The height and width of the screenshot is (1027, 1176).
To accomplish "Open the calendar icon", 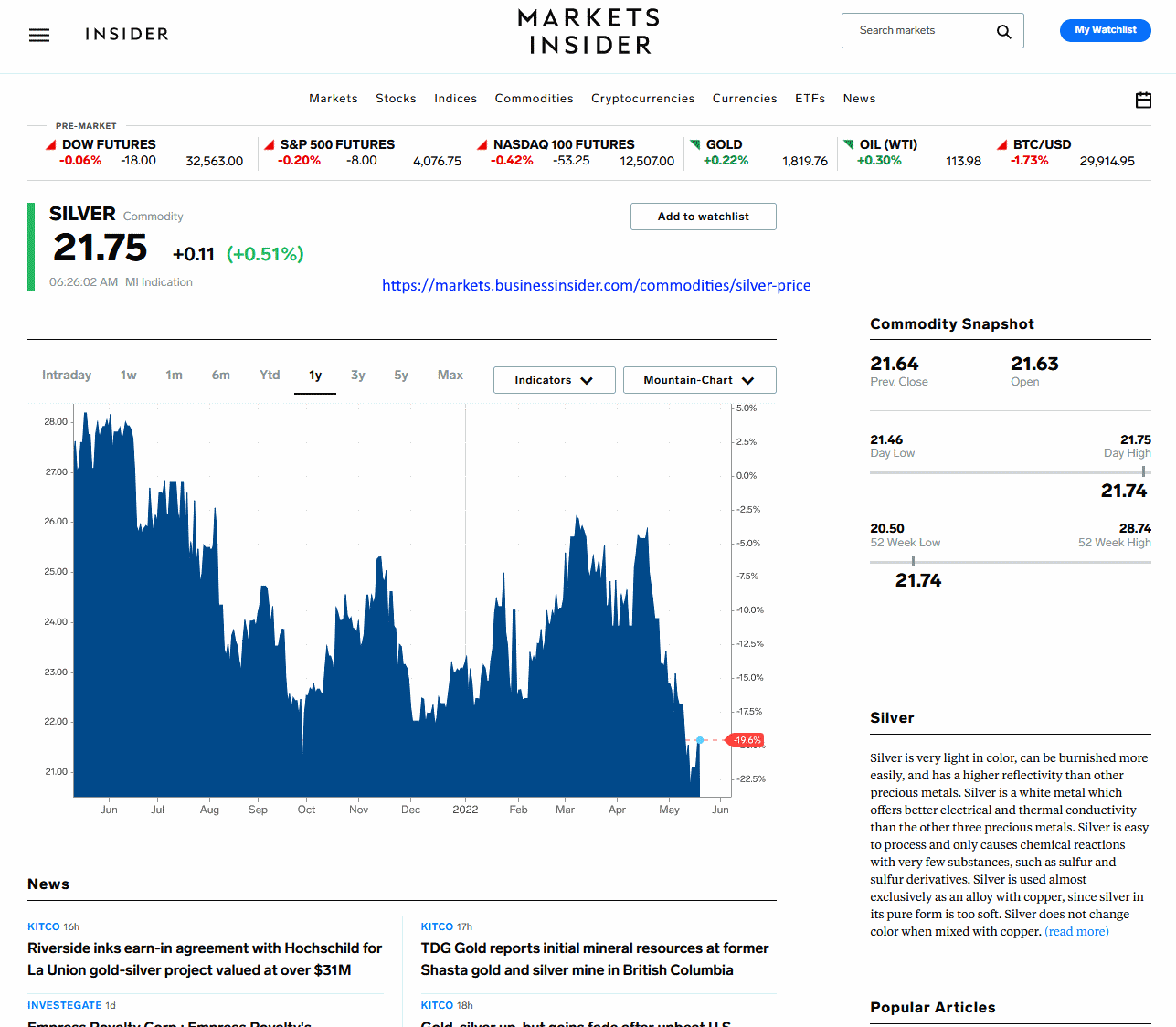I will pos(1143,100).
